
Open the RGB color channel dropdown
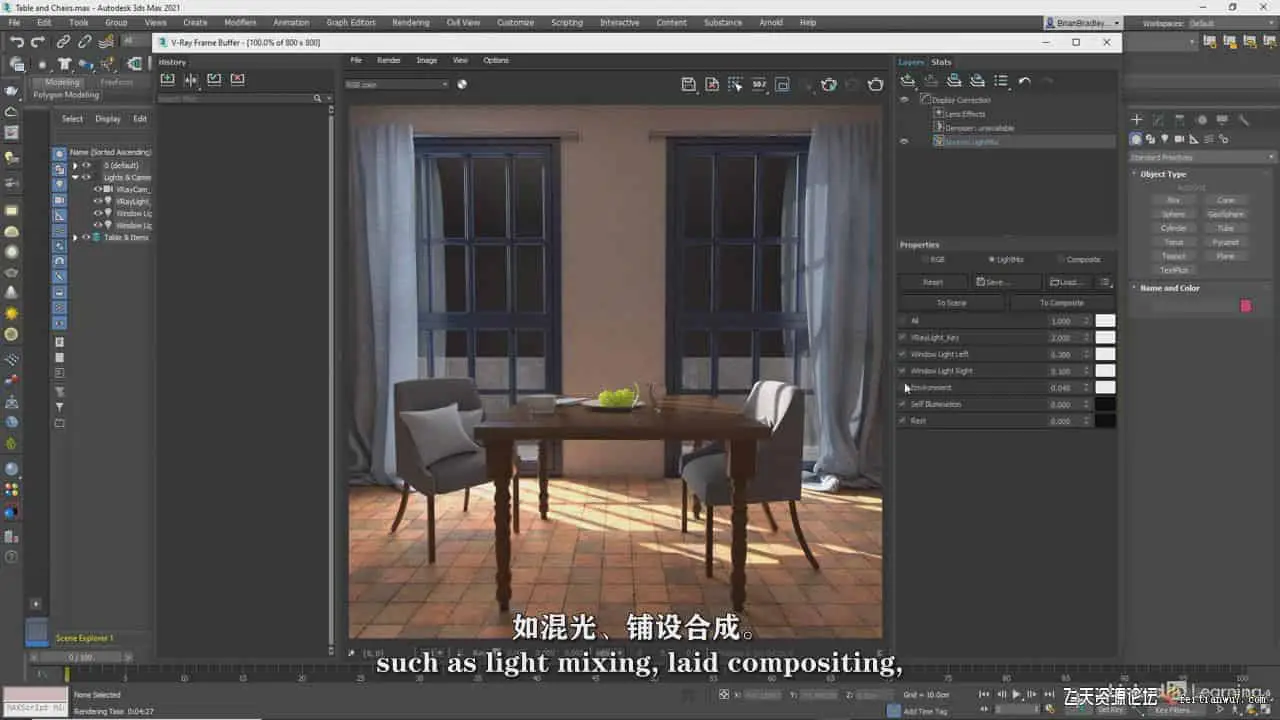point(397,84)
